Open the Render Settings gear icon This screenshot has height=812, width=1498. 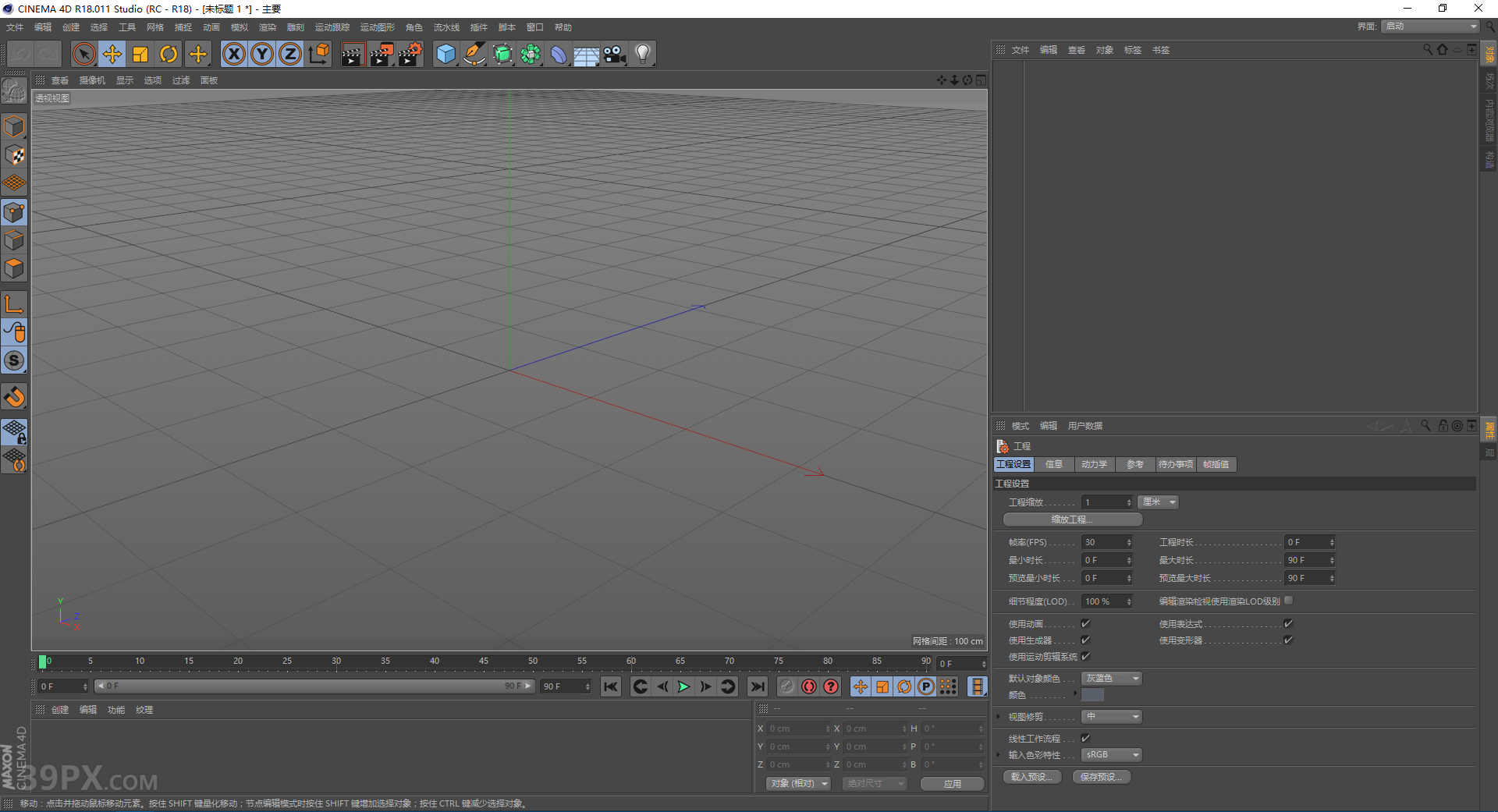click(x=409, y=53)
